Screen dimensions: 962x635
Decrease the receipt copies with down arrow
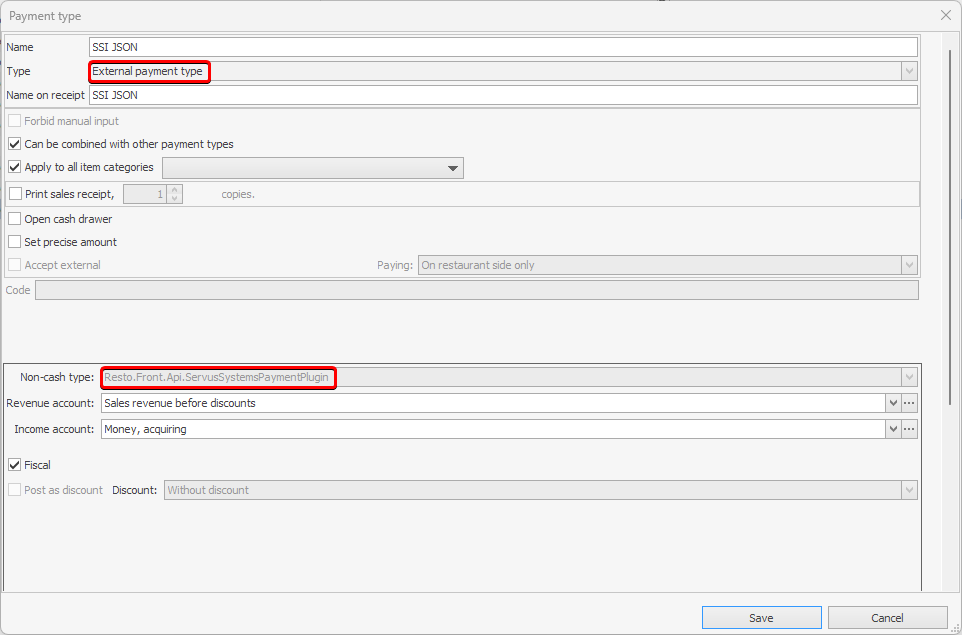coord(175,199)
